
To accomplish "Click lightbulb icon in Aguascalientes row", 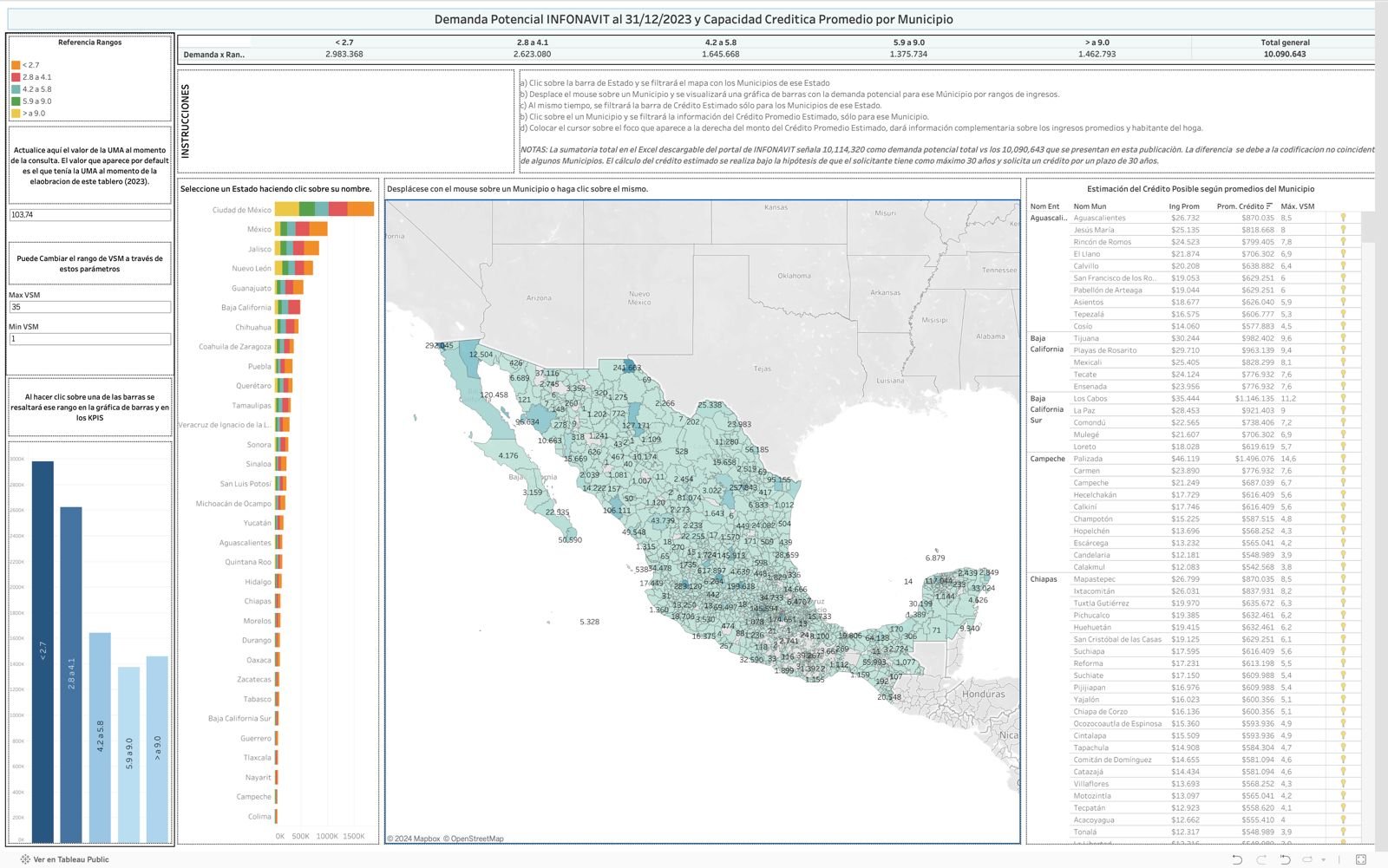I will click(x=1343, y=218).
